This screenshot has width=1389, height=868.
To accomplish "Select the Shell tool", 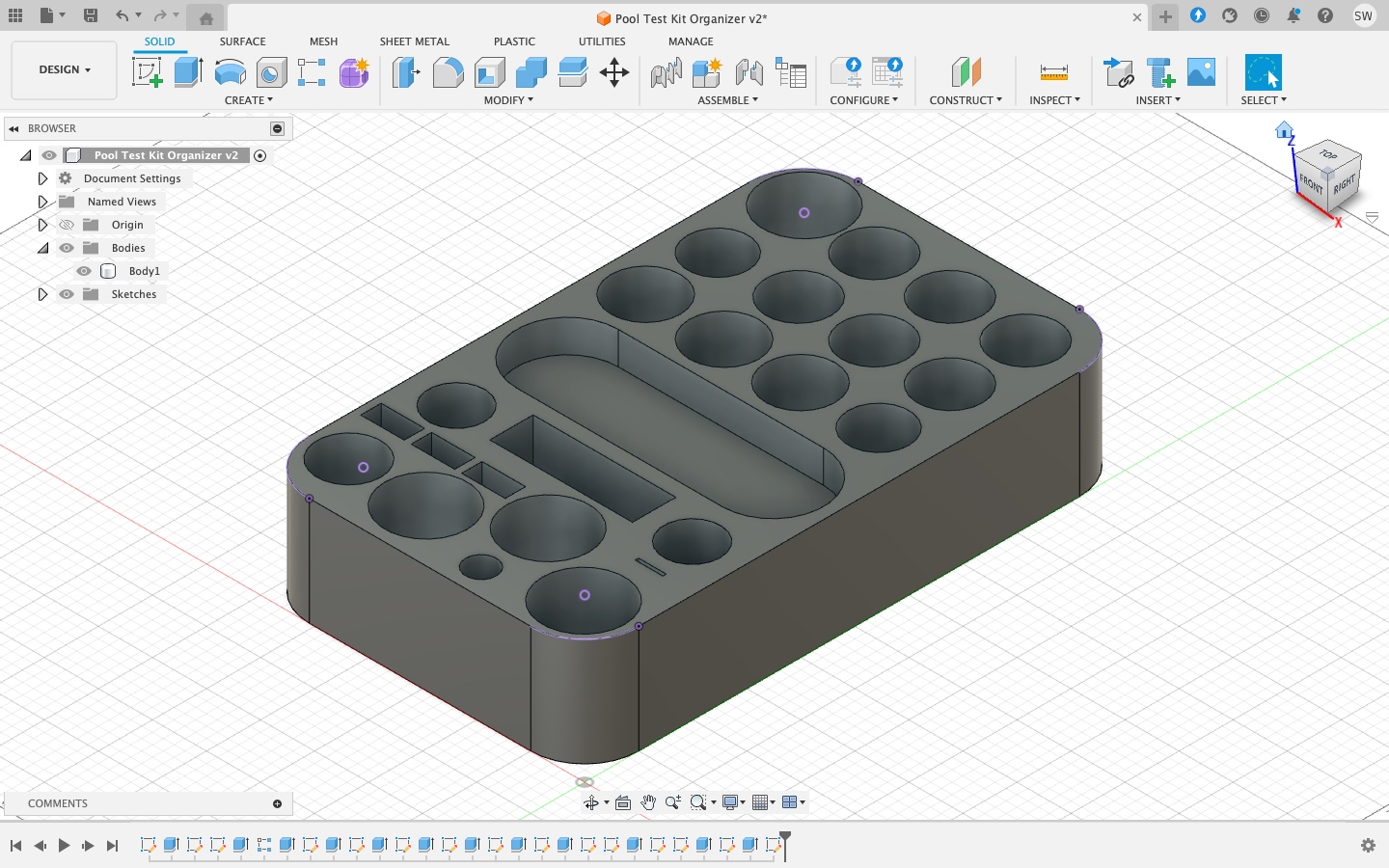I will point(489,72).
